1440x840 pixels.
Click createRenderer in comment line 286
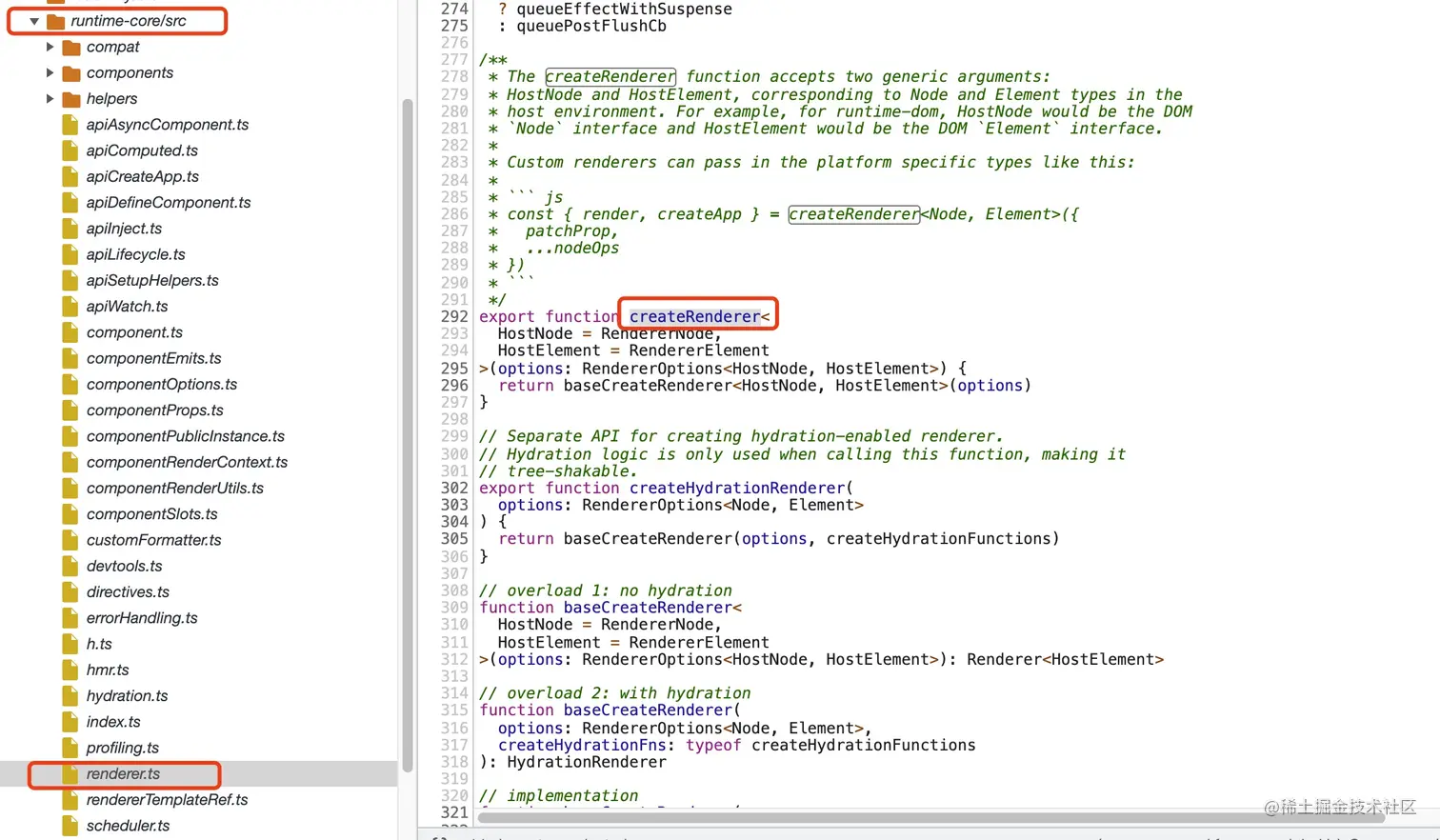click(x=854, y=214)
